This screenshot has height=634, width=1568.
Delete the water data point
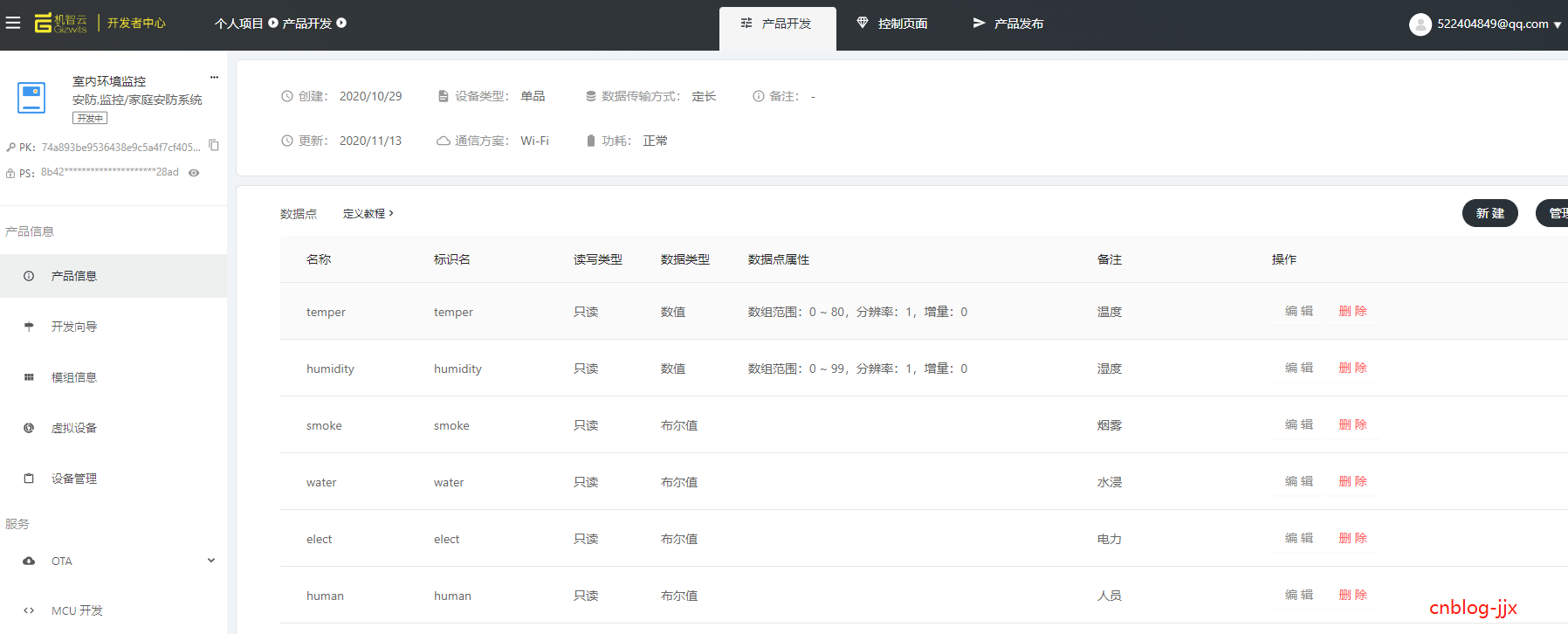(x=1353, y=481)
